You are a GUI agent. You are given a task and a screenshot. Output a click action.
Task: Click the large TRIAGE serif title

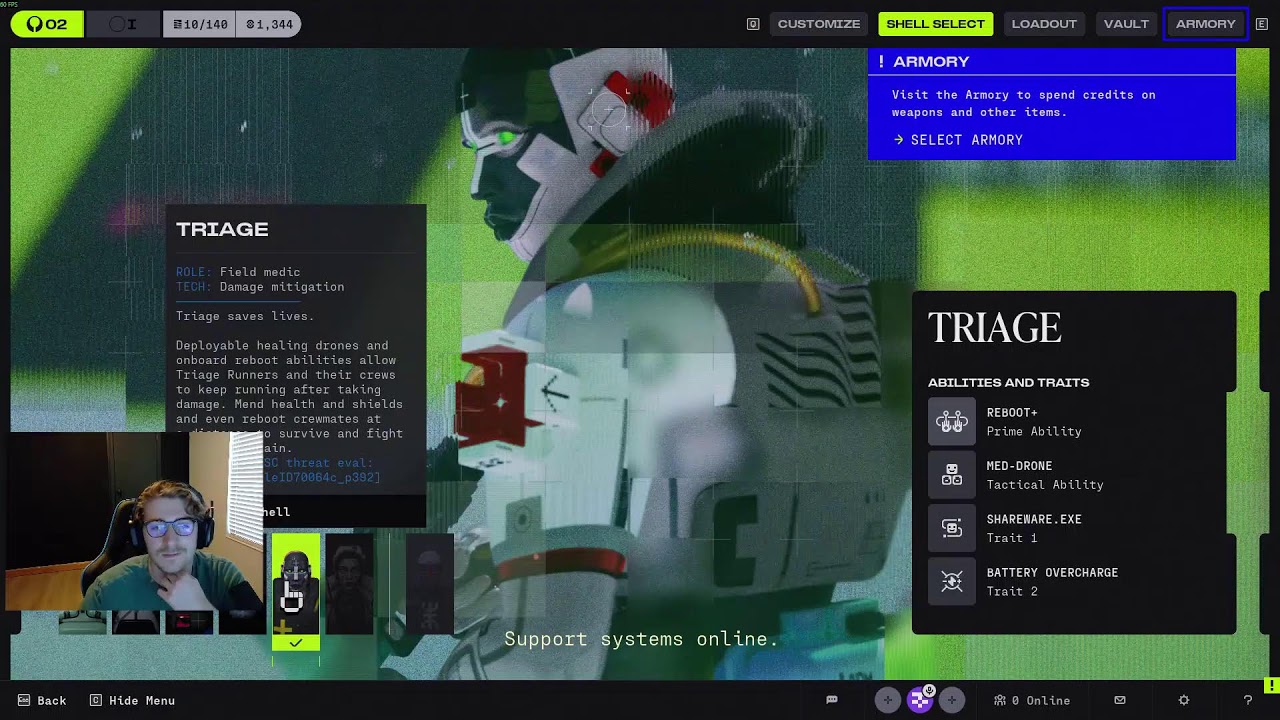click(994, 328)
